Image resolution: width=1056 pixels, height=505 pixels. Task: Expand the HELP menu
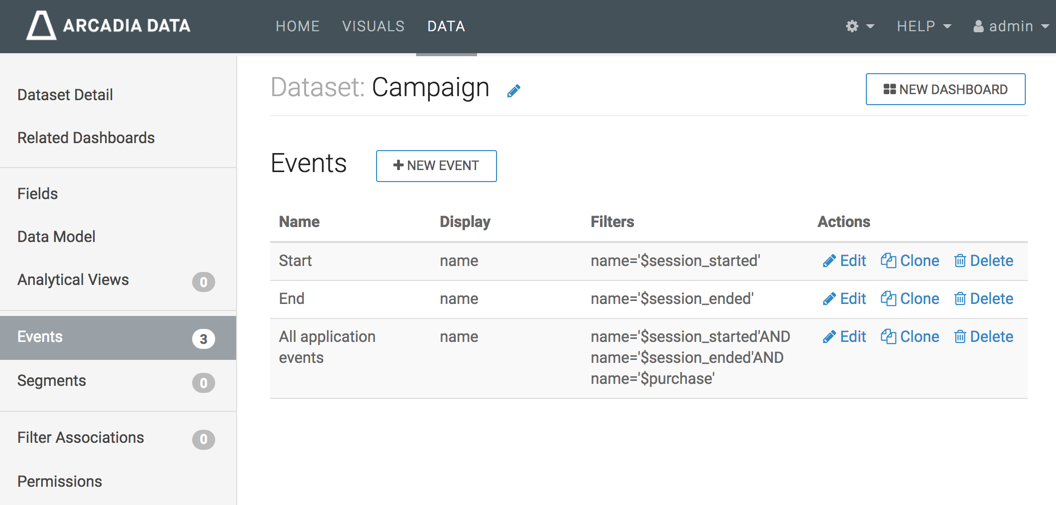(x=923, y=27)
